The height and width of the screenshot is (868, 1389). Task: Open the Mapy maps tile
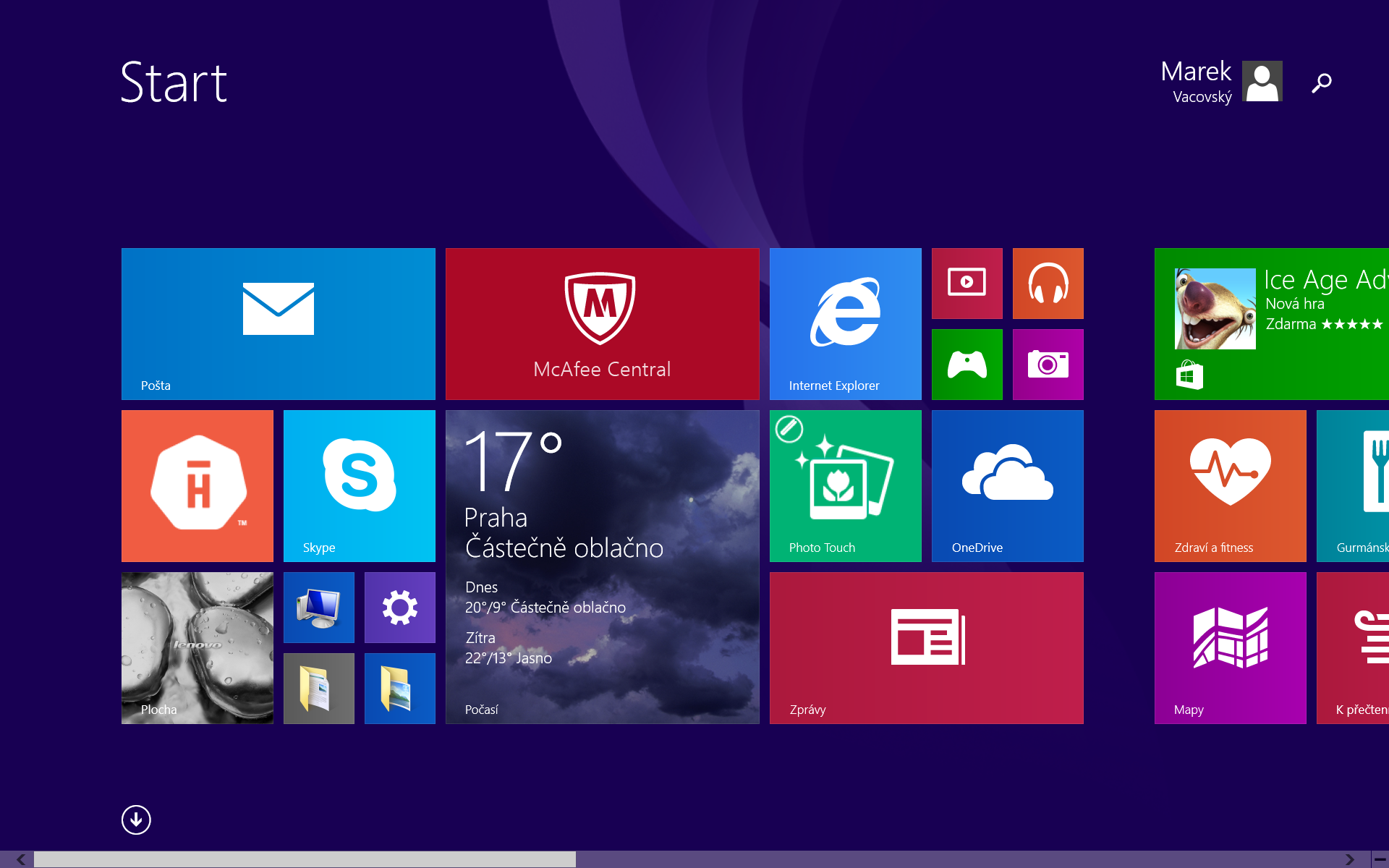[1231, 648]
